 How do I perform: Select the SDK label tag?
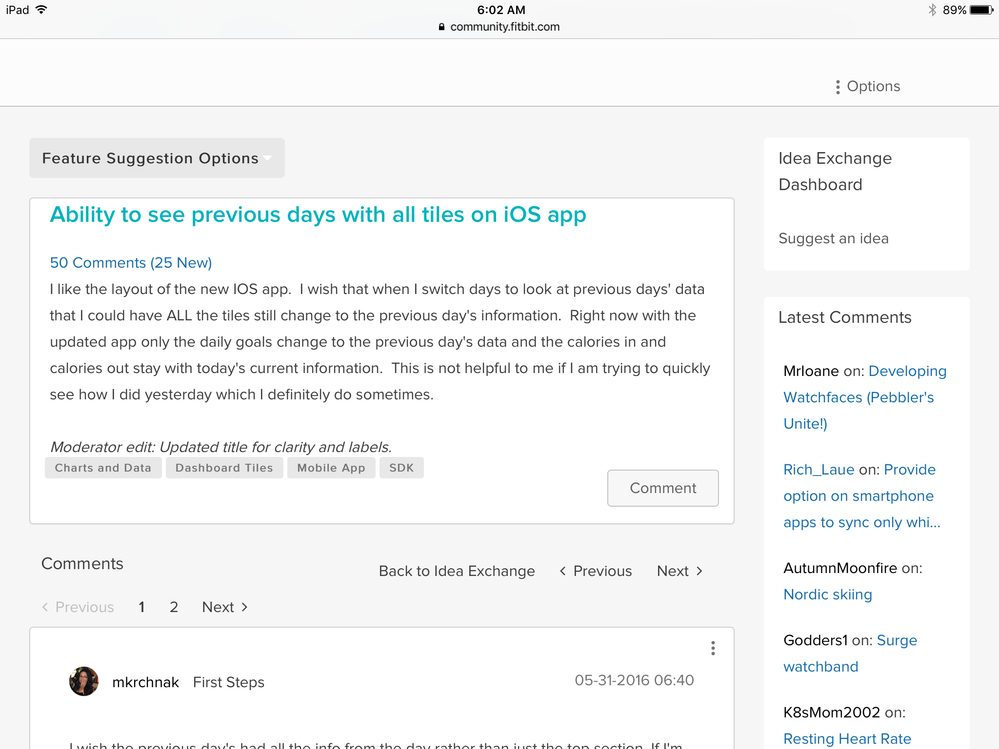(x=401, y=467)
